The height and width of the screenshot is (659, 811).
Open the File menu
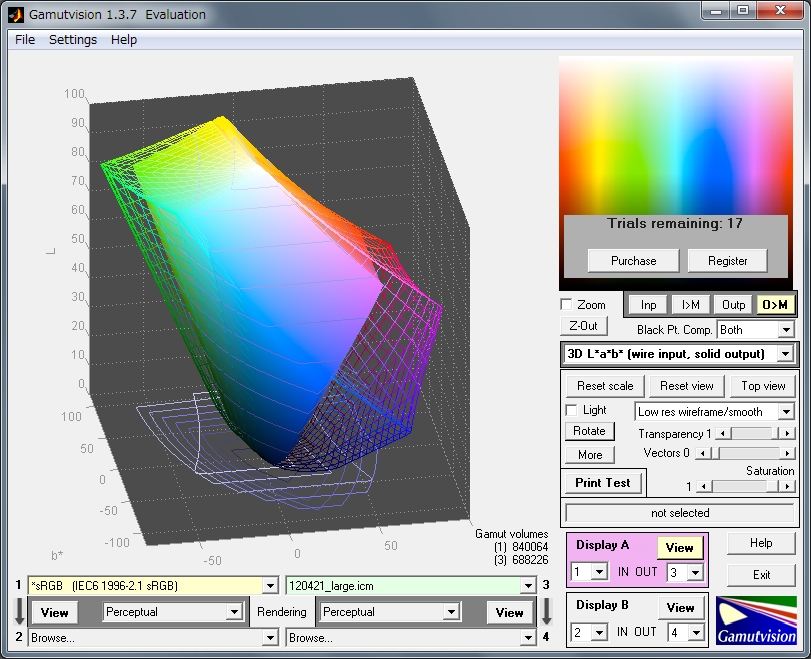25,40
